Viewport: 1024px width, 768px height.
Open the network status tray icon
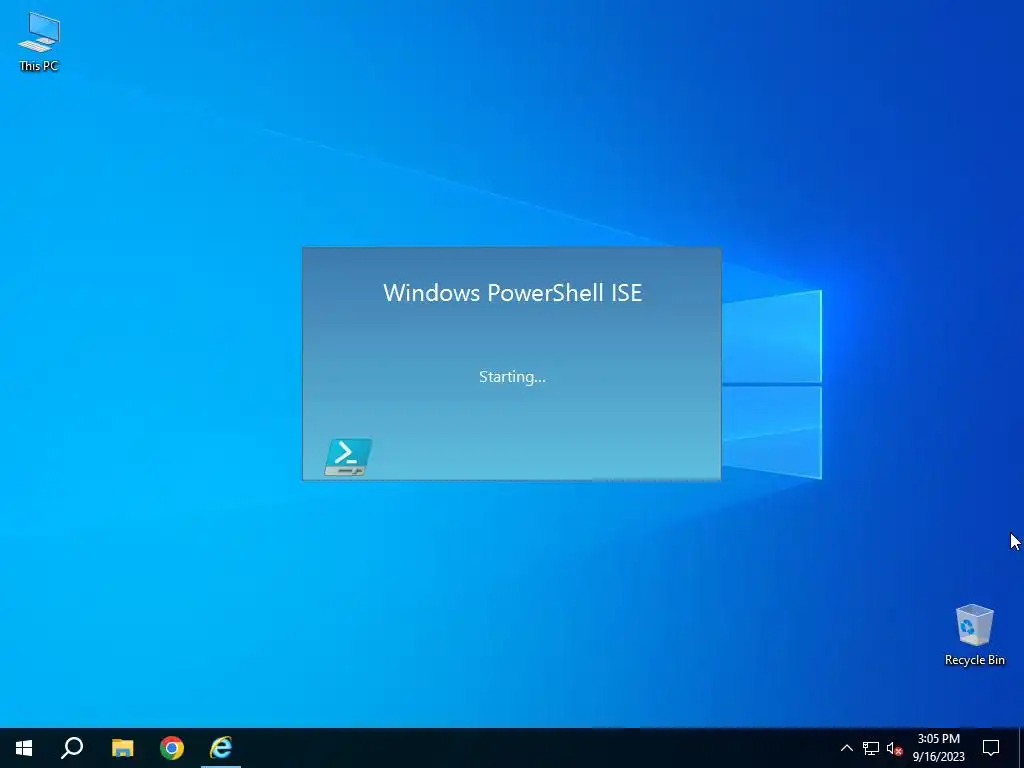(871, 748)
